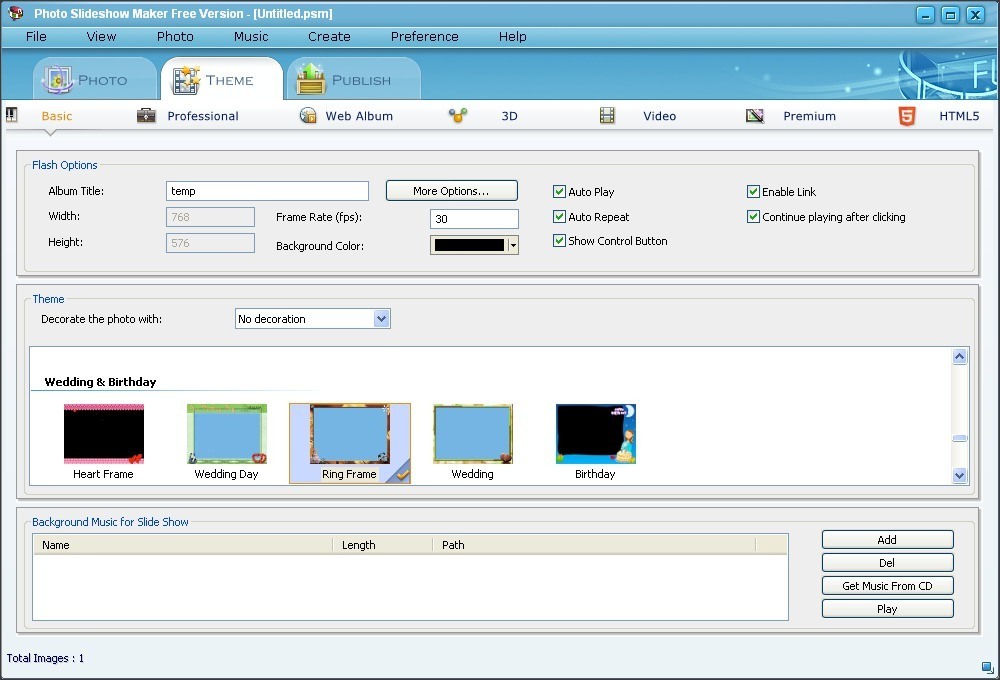Select the Professional briefcase icon
Viewport: 1000px width, 680px height.
coord(146,116)
